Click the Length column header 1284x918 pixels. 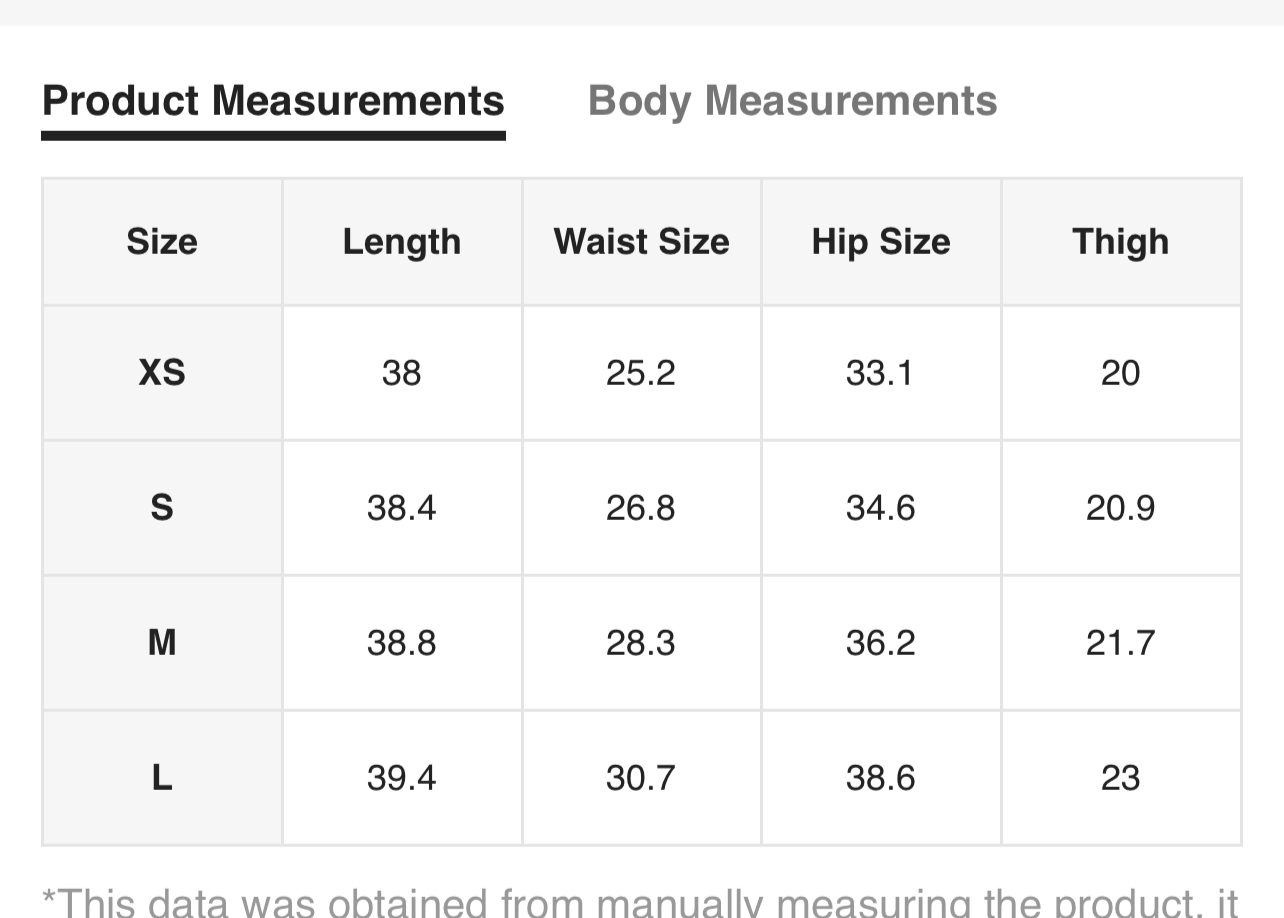coord(401,242)
